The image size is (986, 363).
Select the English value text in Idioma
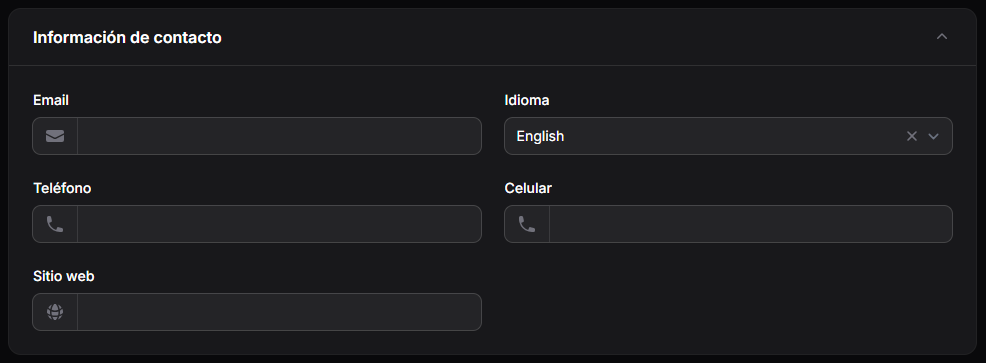click(540, 136)
